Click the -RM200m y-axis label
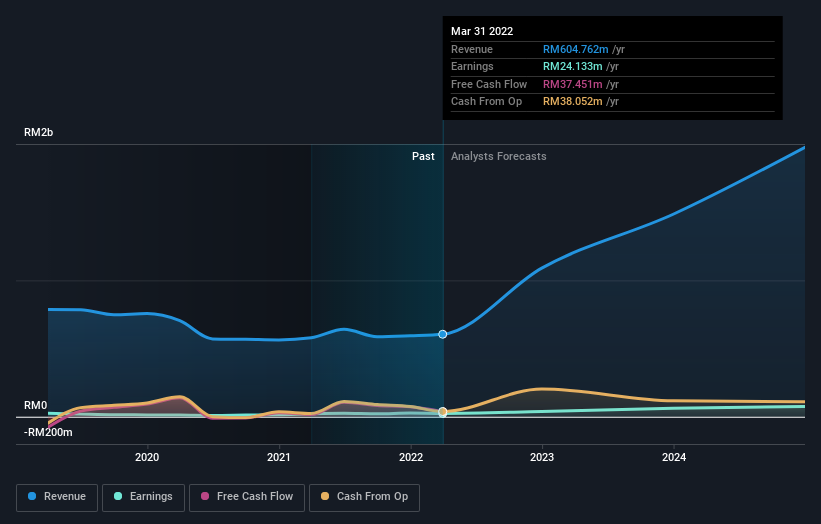 click(48, 432)
